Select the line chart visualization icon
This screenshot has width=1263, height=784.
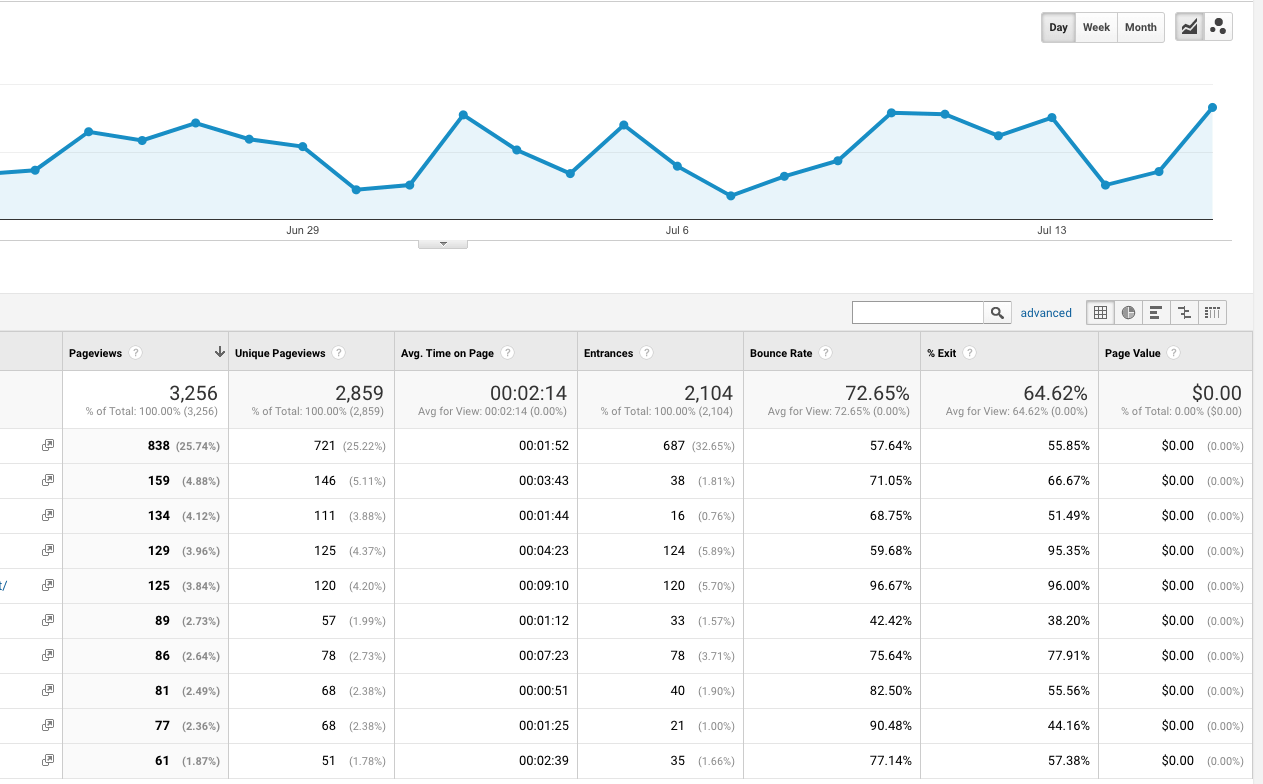point(1189,27)
